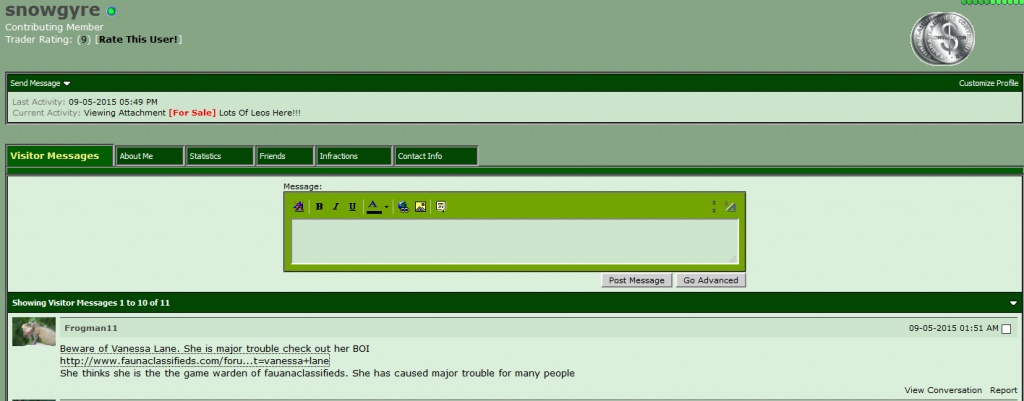Click the Post Message button

(636, 280)
